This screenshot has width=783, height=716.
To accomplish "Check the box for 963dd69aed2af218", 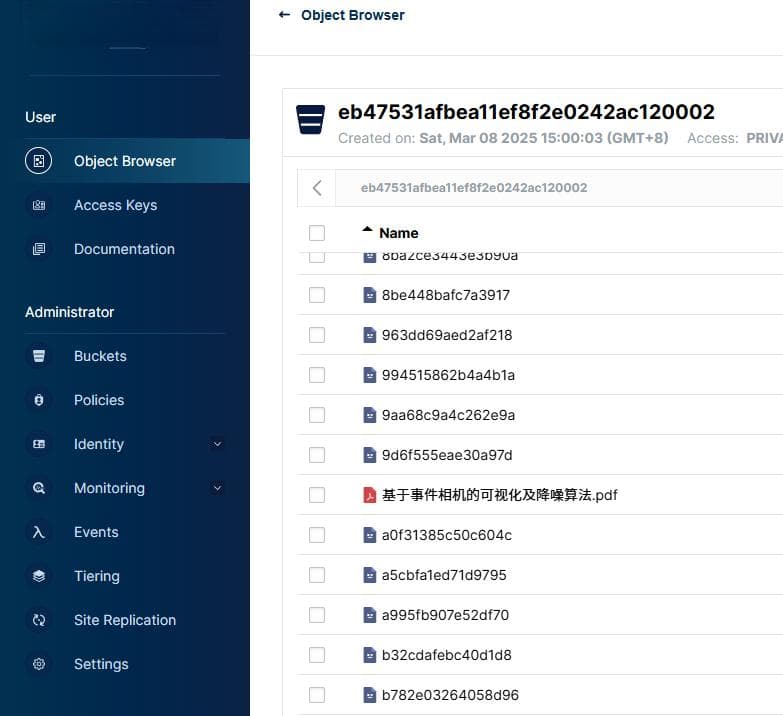I will point(317,335).
